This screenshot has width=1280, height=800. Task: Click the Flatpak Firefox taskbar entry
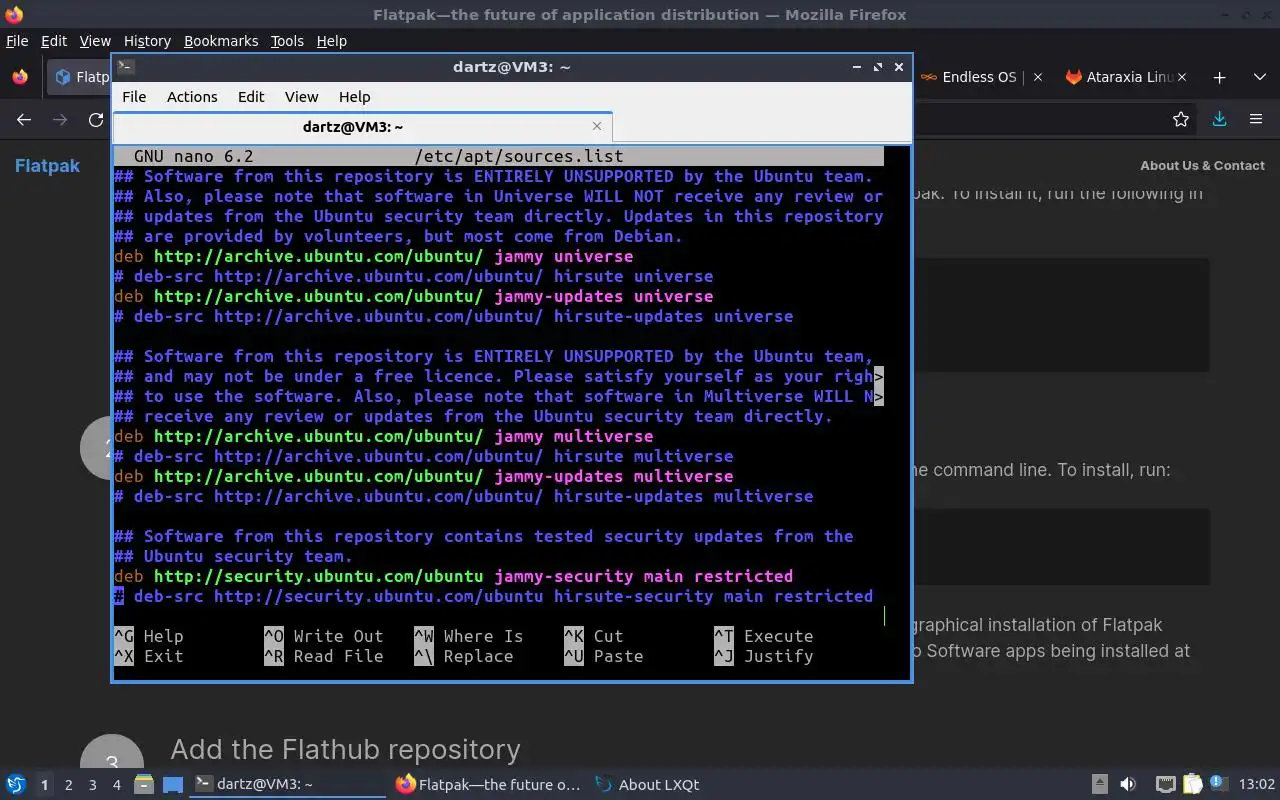pyautogui.click(x=488, y=785)
